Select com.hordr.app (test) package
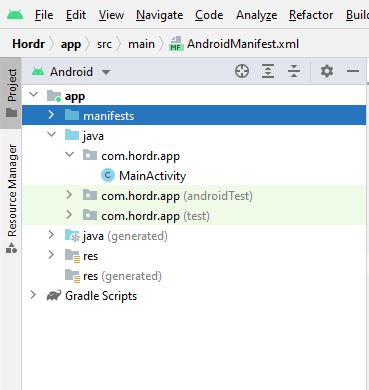Viewport: 369px width, 390px height. click(x=155, y=216)
